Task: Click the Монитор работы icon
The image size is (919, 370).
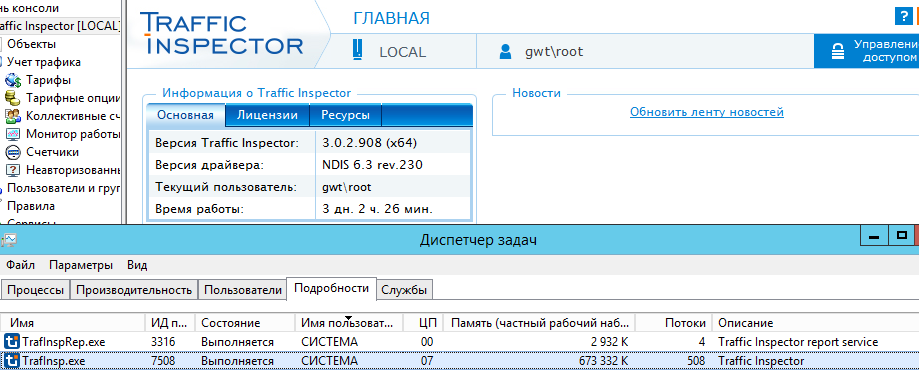Action: [x=13, y=134]
